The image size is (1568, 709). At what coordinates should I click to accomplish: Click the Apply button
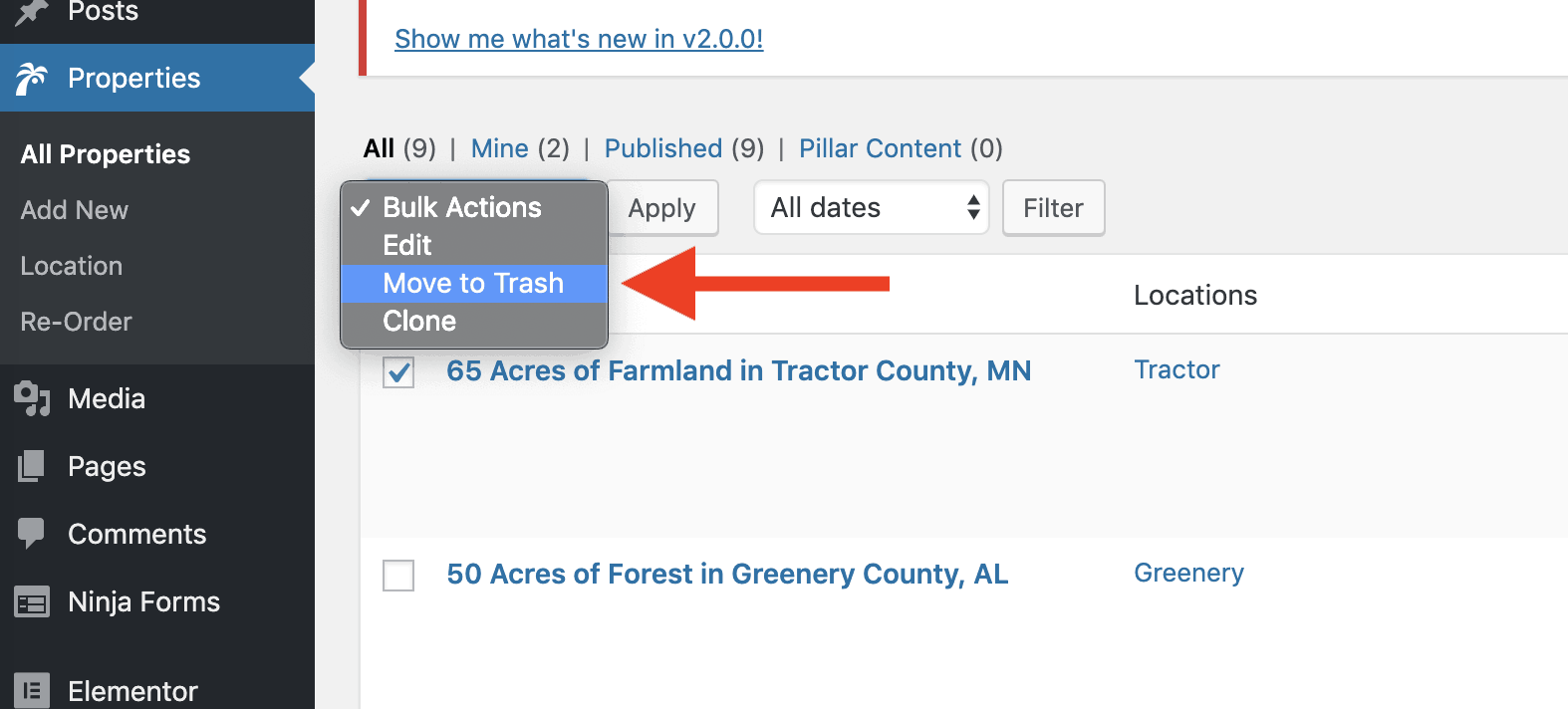662,208
